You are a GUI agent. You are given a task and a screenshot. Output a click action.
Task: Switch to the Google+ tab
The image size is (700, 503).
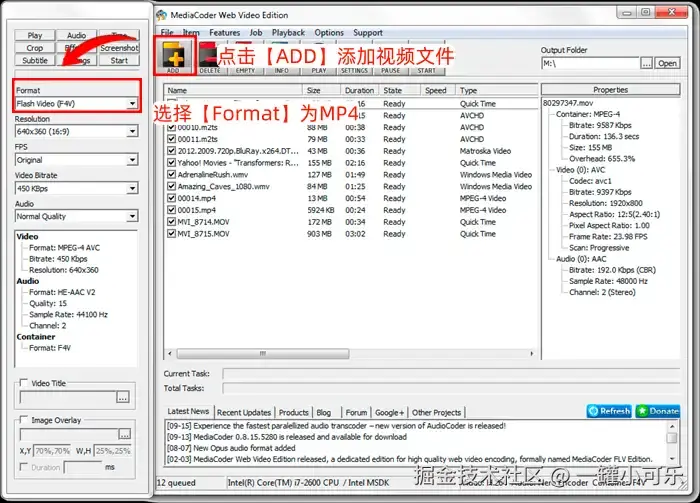pyautogui.click(x=389, y=412)
